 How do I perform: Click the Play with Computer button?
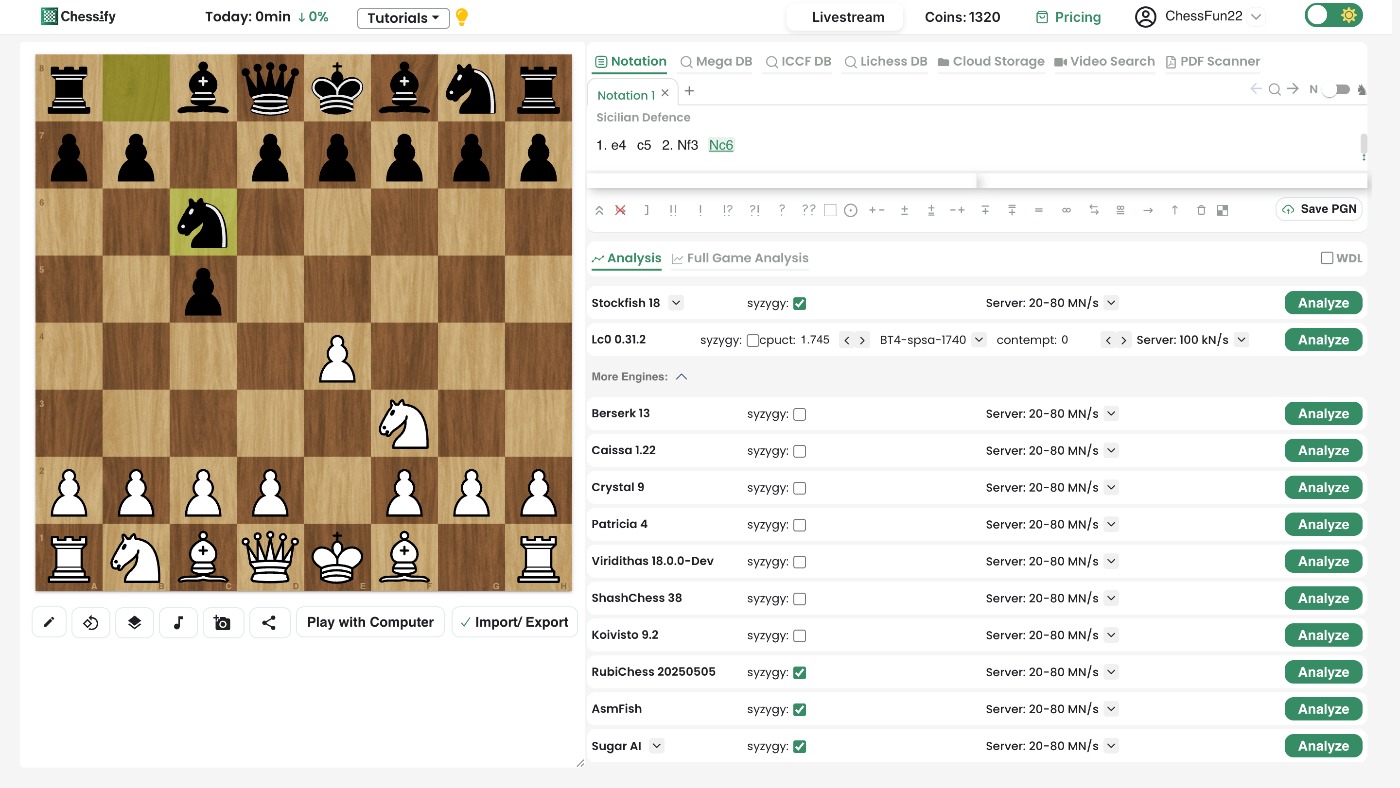pos(370,622)
